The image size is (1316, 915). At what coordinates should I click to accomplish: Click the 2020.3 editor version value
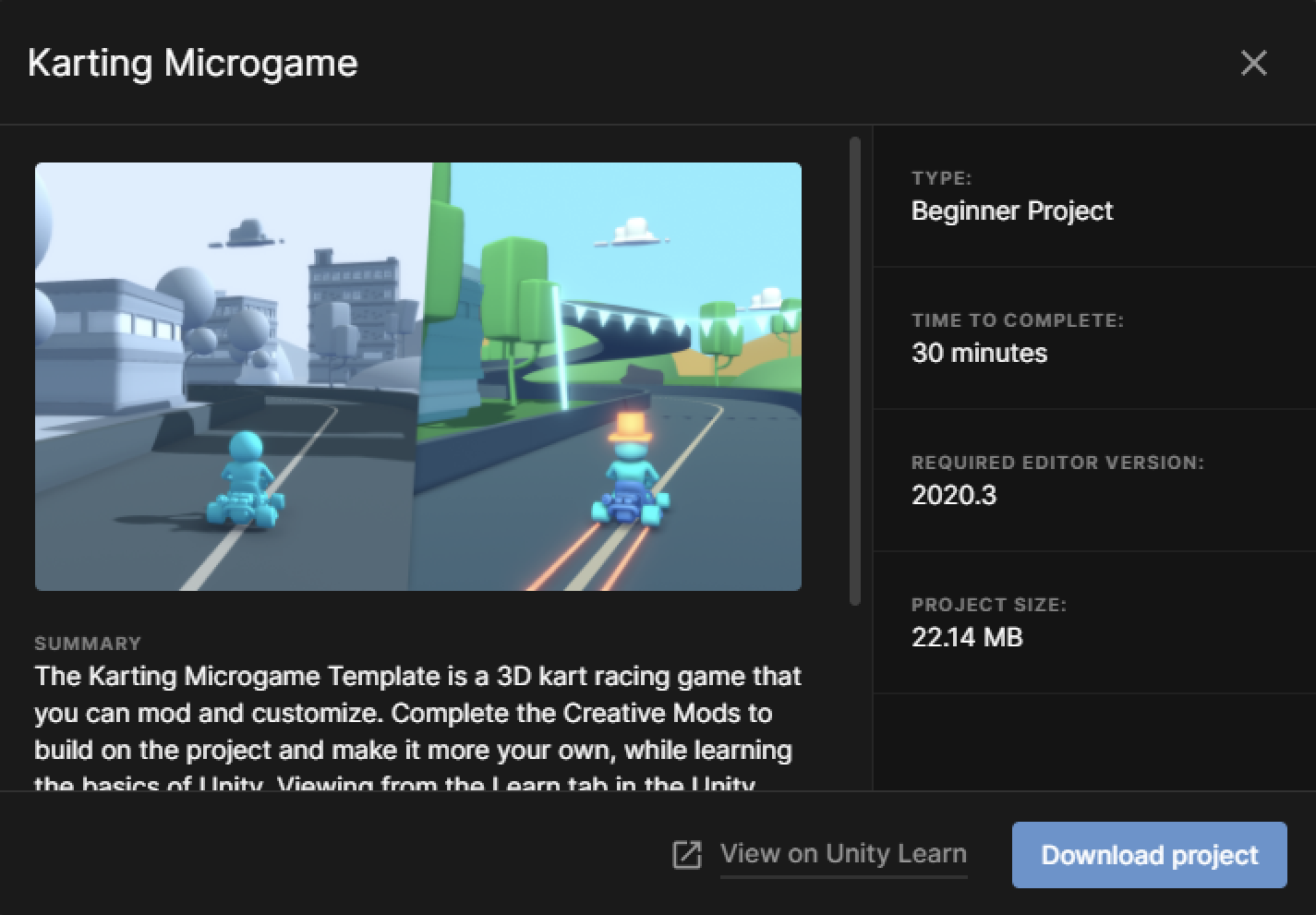[x=954, y=495]
